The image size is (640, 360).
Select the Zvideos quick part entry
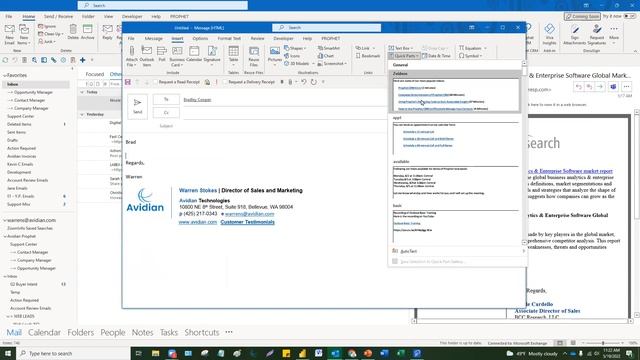[456, 91]
